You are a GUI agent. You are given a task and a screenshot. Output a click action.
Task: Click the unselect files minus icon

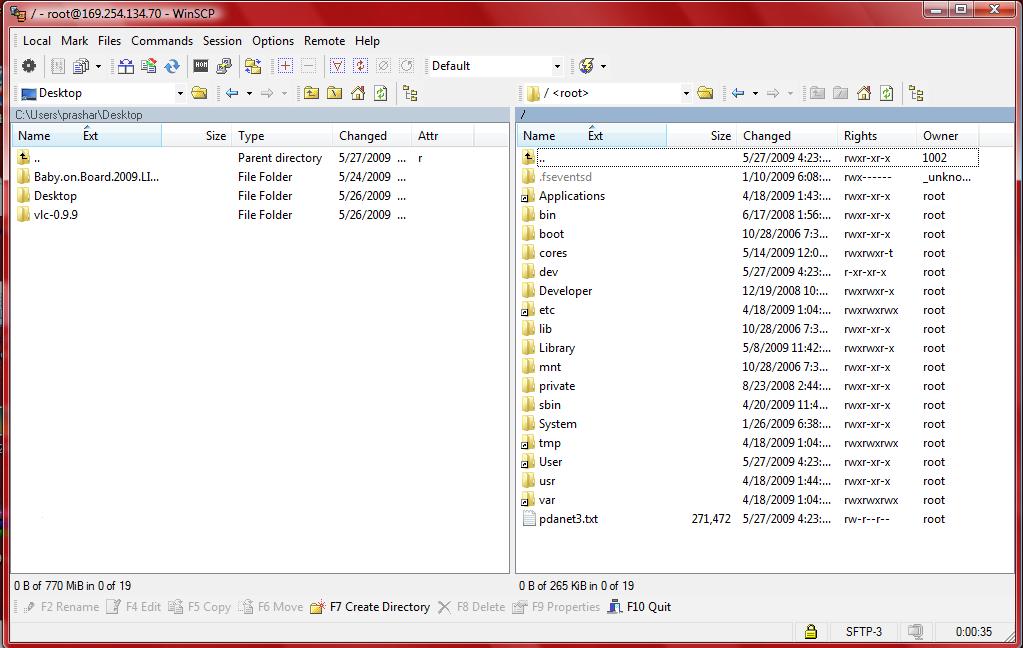(309, 66)
